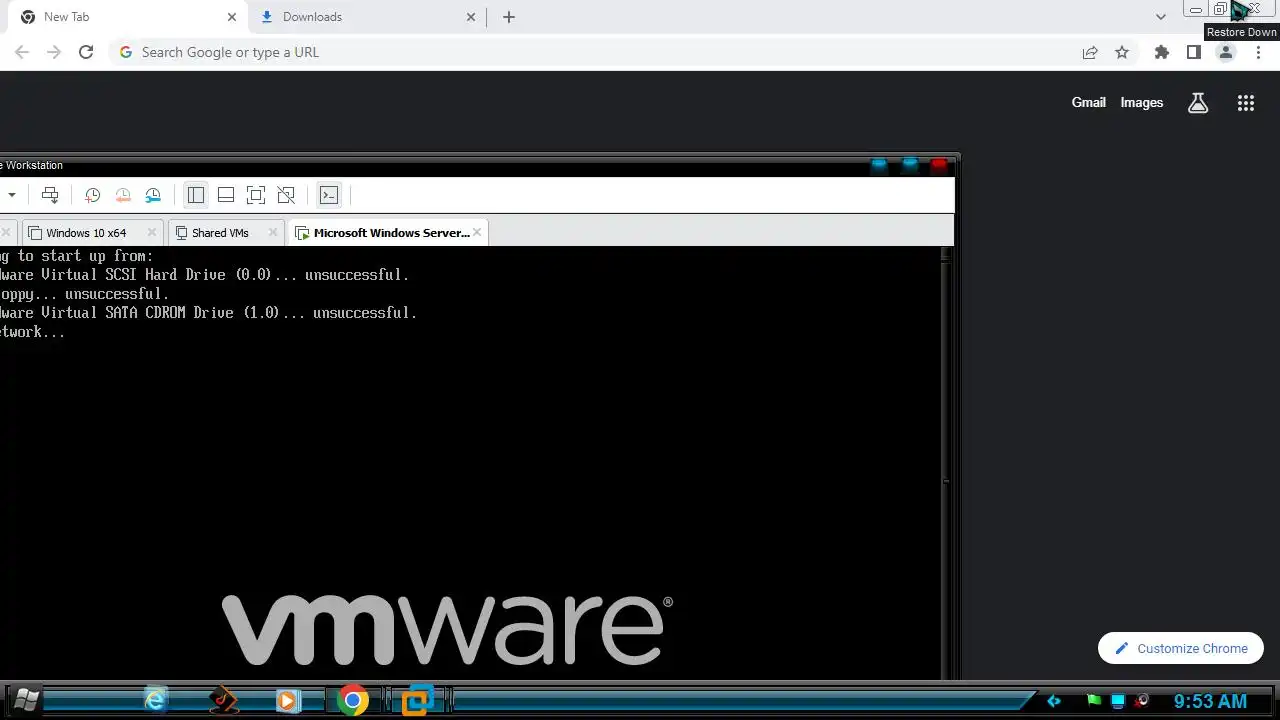Open Chrome profile avatar menu

[1225, 52]
